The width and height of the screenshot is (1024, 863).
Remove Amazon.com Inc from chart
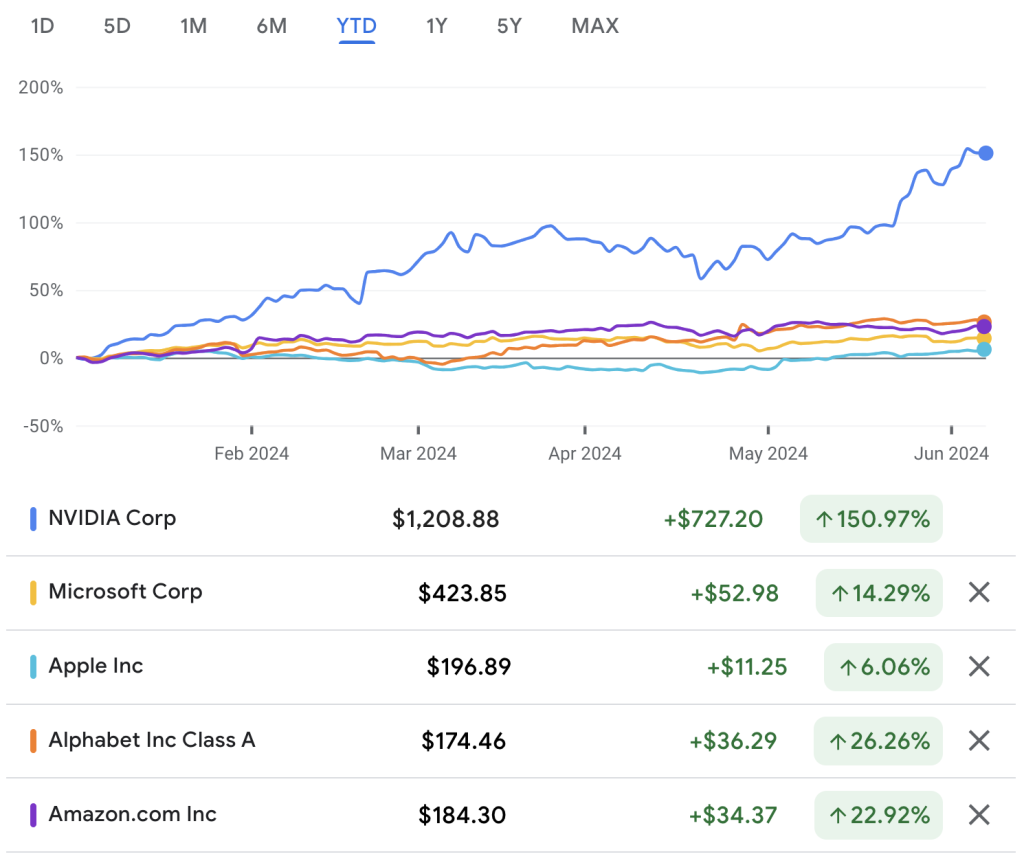tap(979, 815)
